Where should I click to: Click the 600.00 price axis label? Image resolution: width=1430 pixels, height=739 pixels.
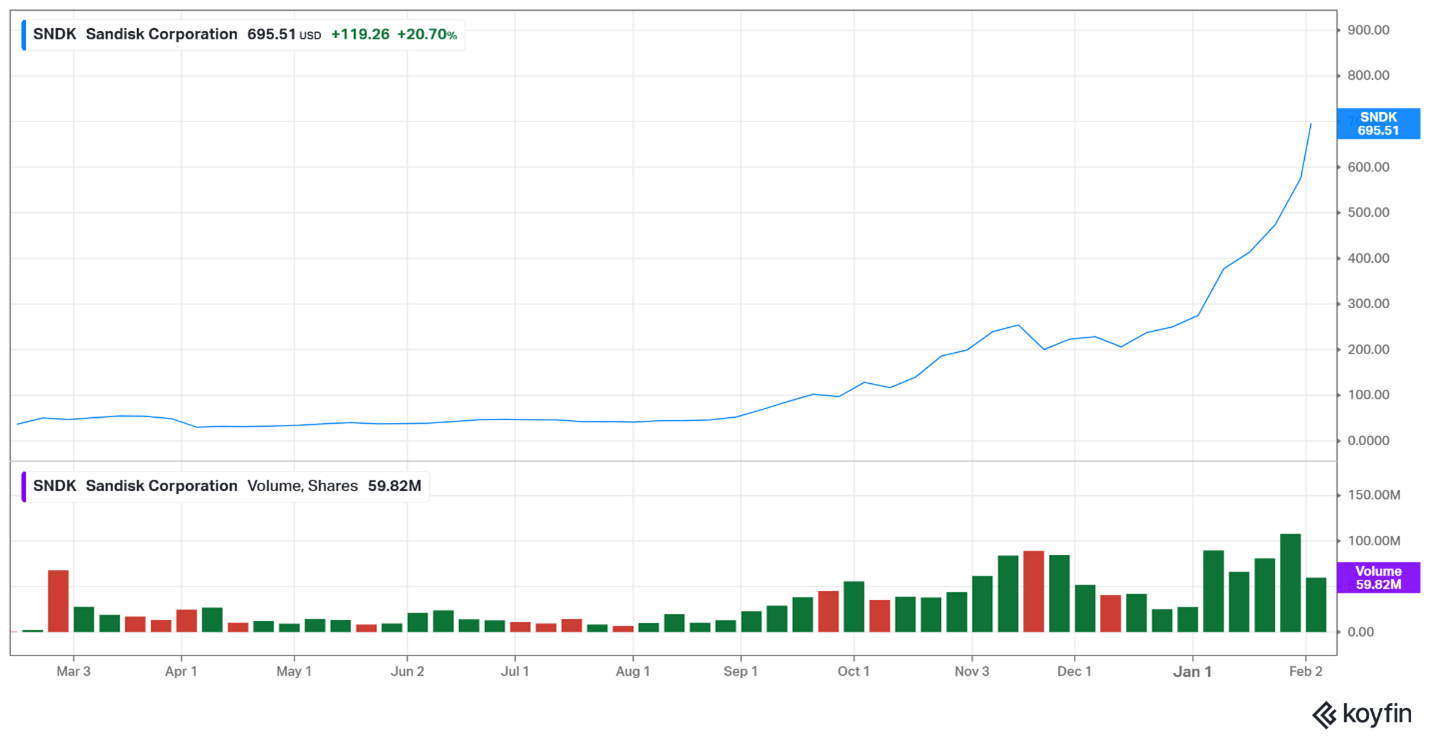tap(1369, 167)
